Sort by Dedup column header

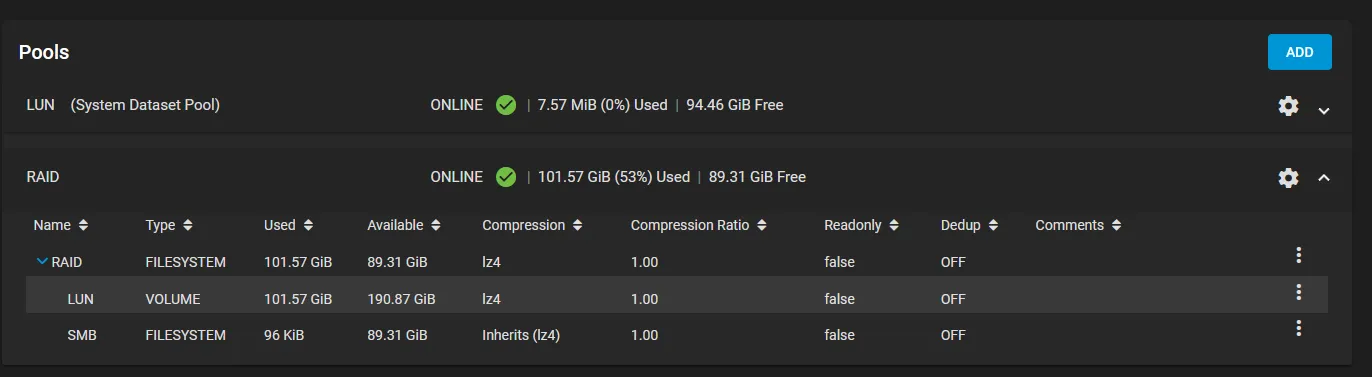[969, 225]
